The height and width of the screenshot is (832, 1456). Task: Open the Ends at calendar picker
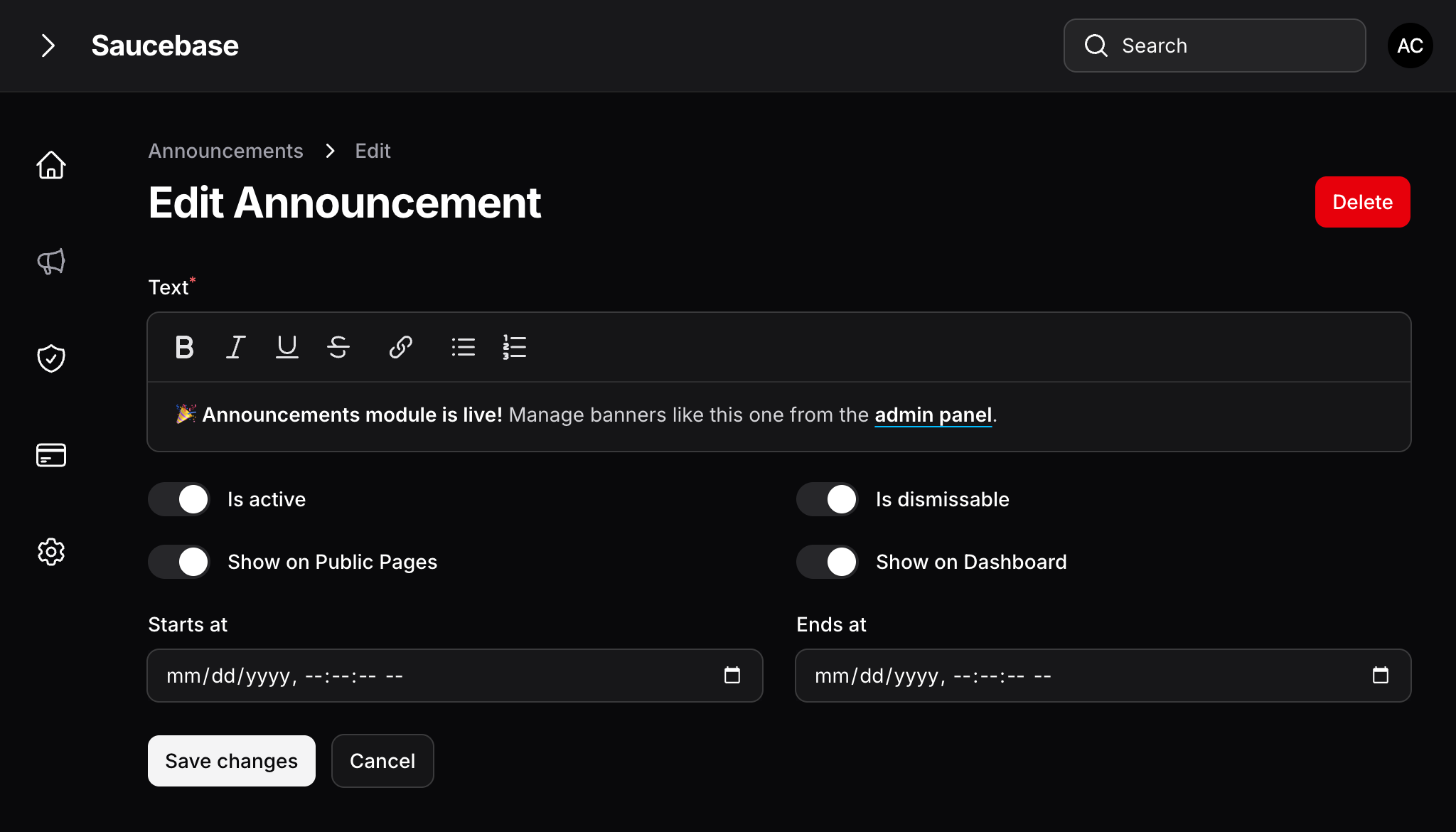[1381, 676]
